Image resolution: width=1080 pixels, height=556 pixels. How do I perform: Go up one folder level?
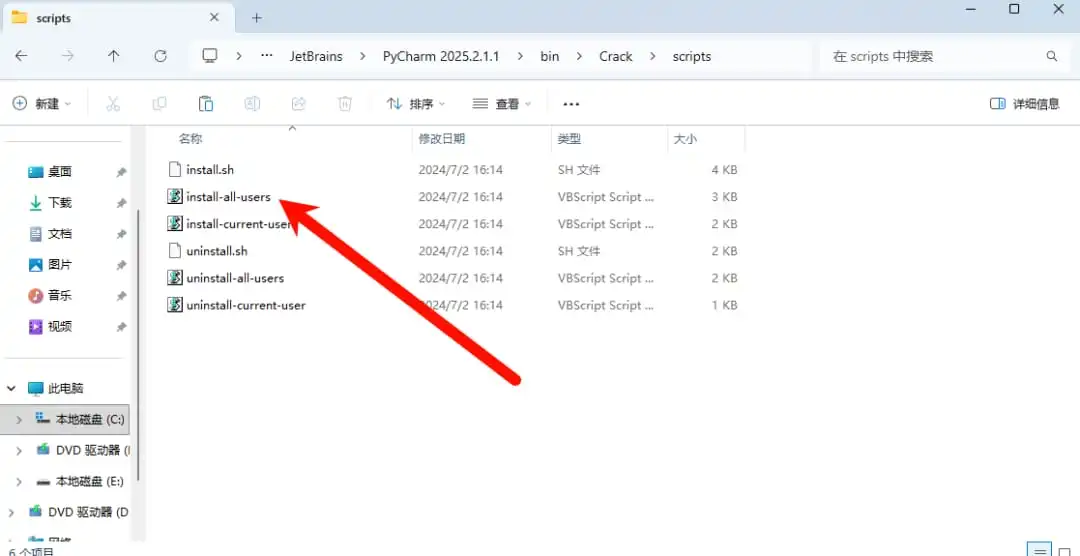tap(114, 56)
